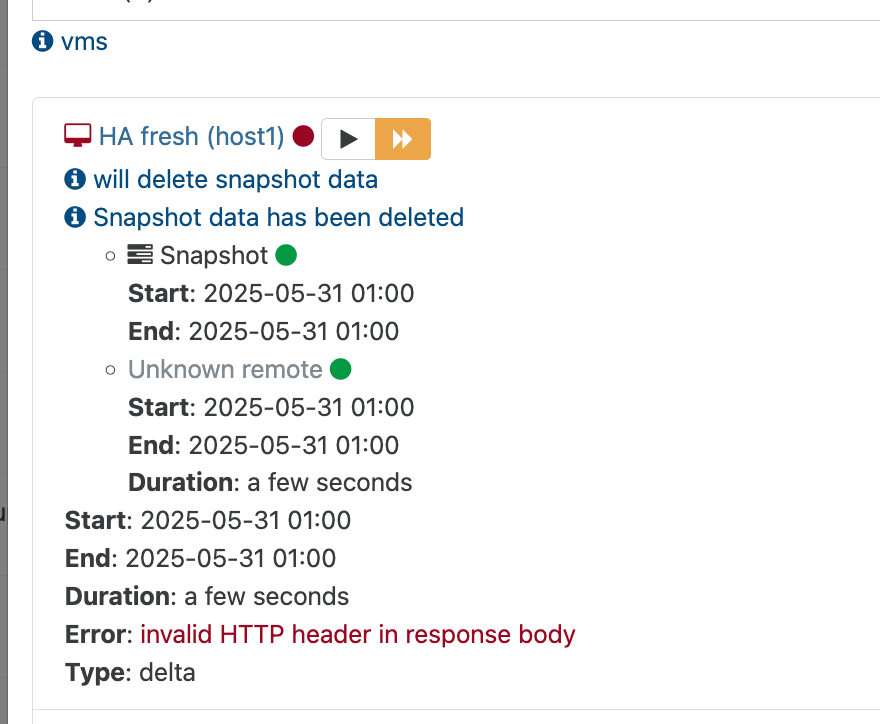Click the server storage icon beside Snapshot
The image size is (880, 724).
pos(140,255)
